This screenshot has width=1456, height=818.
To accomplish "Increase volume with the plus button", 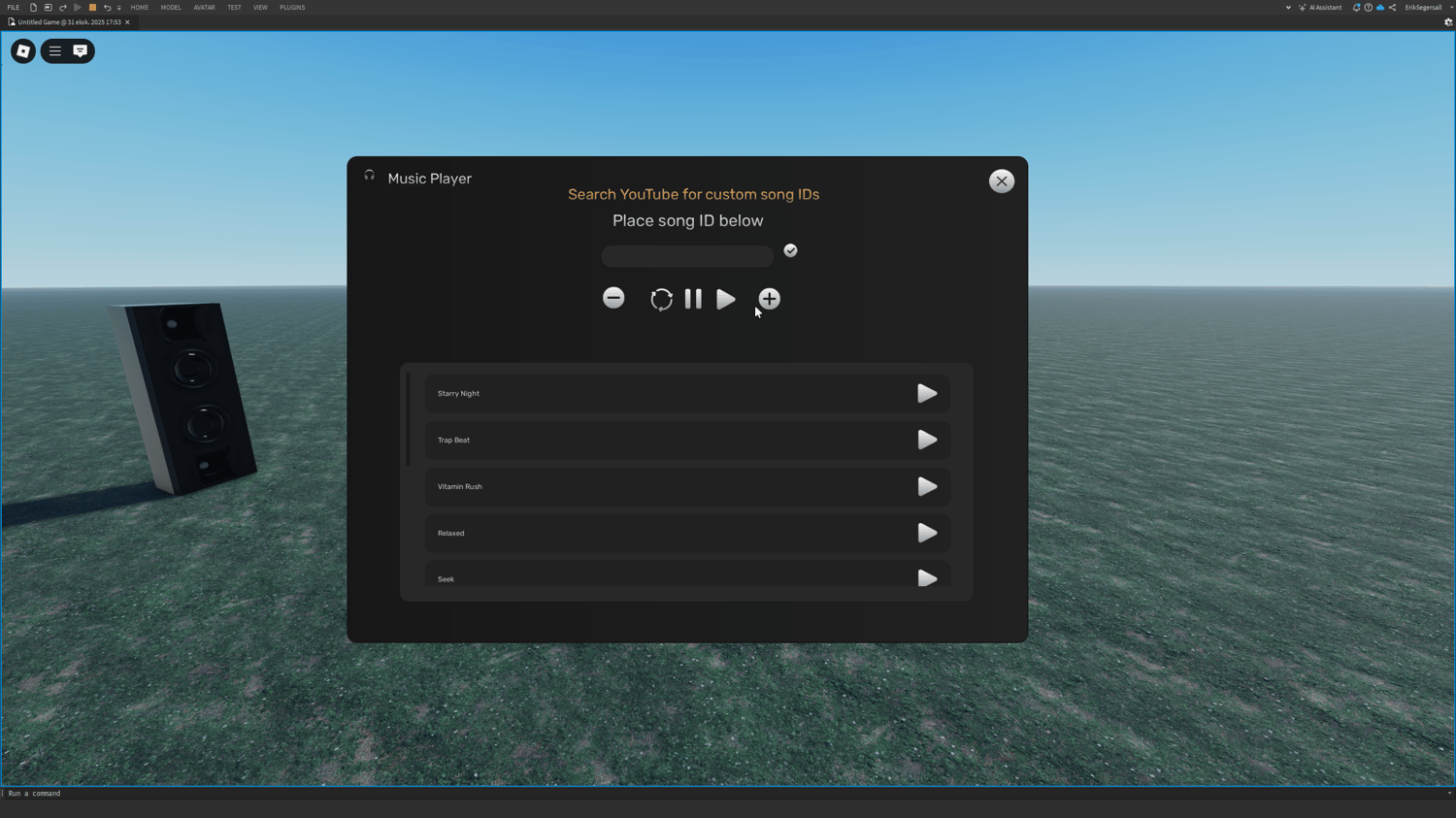I will 770,299.
